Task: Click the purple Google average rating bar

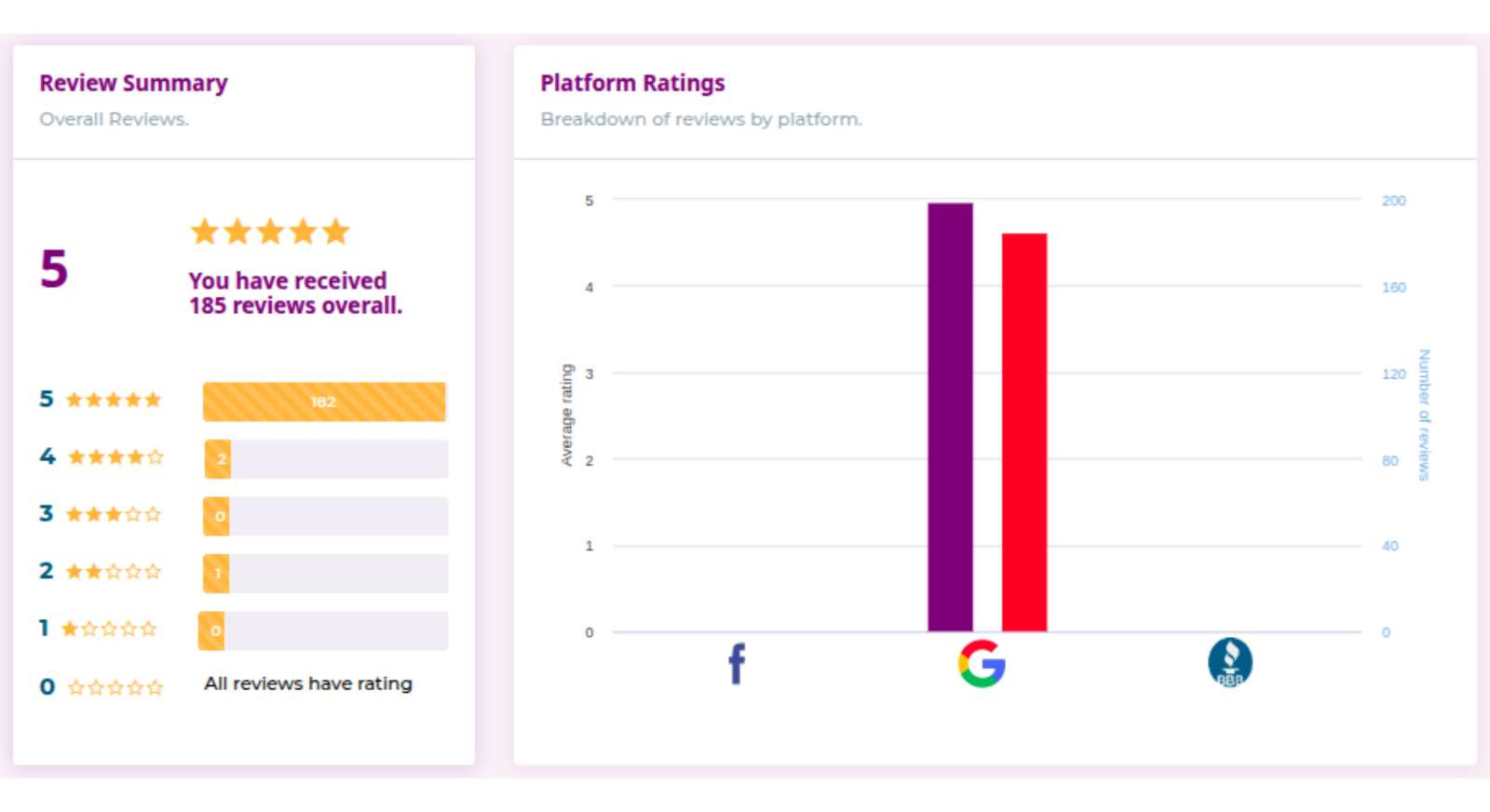Action: (x=950, y=417)
